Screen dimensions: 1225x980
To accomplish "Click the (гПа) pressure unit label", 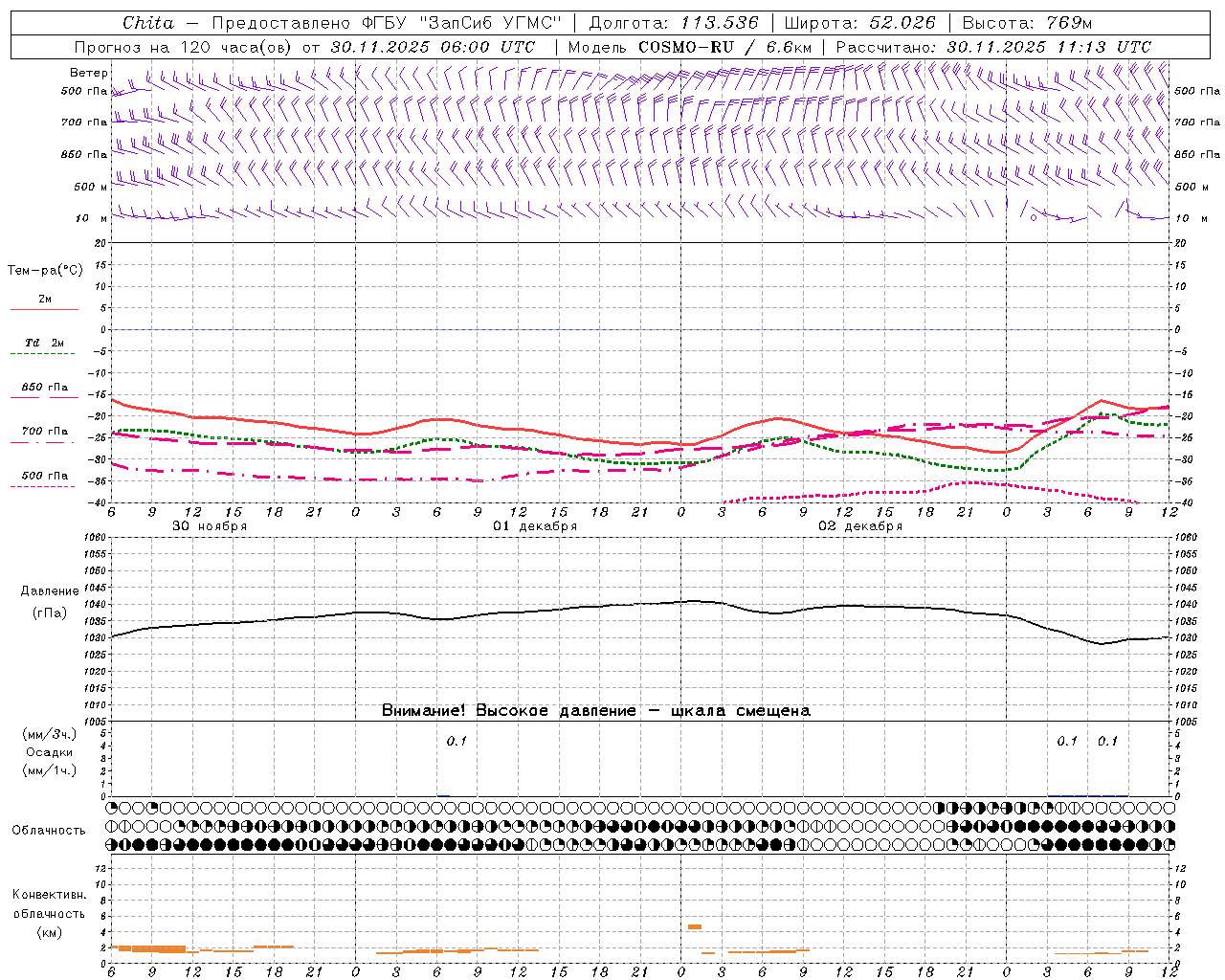I will tap(50, 613).
